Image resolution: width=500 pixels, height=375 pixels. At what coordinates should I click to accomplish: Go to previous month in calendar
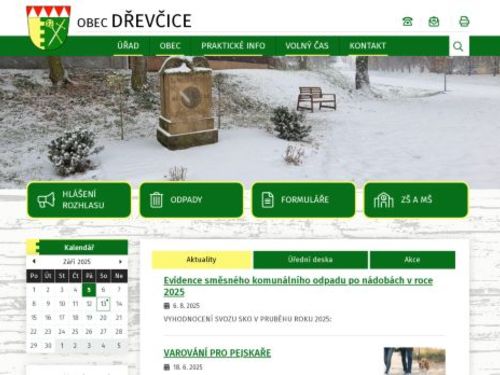(x=34, y=261)
